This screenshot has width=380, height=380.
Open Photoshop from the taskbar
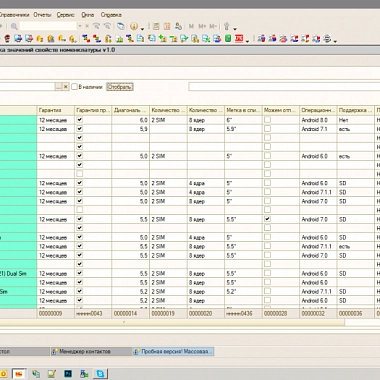(x=68, y=374)
